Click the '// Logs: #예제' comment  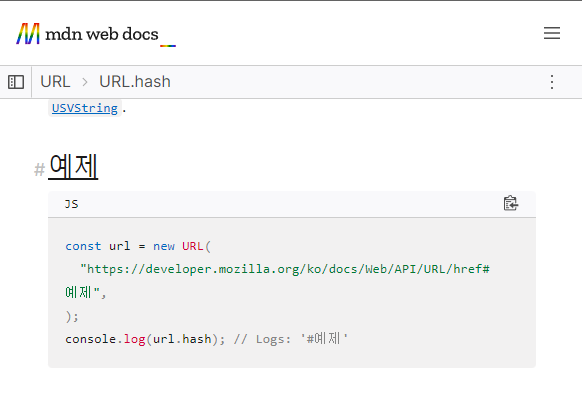[291, 339]
